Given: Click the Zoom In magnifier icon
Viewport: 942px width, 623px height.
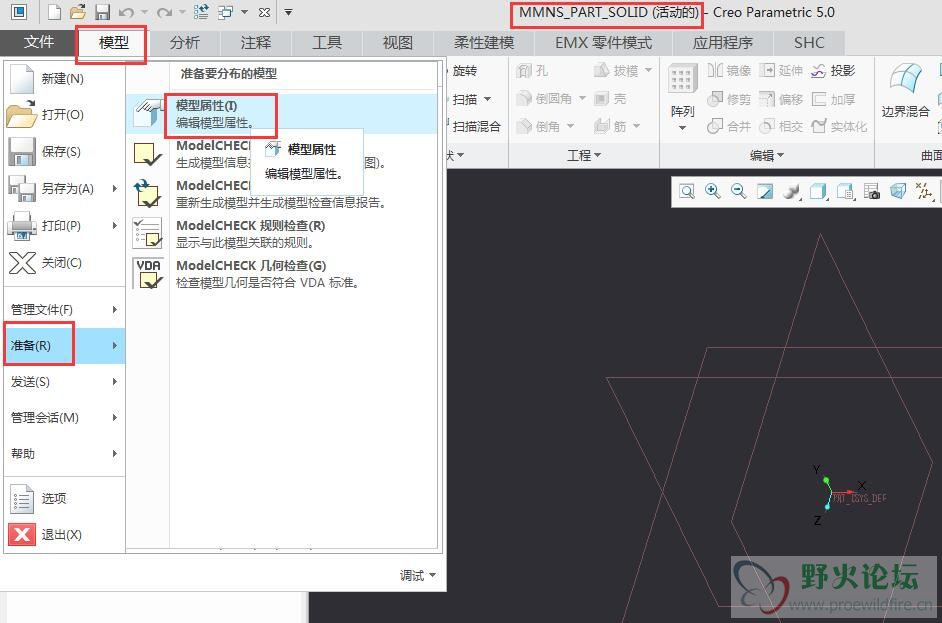Looking at the screenshot, I should 713,191.
